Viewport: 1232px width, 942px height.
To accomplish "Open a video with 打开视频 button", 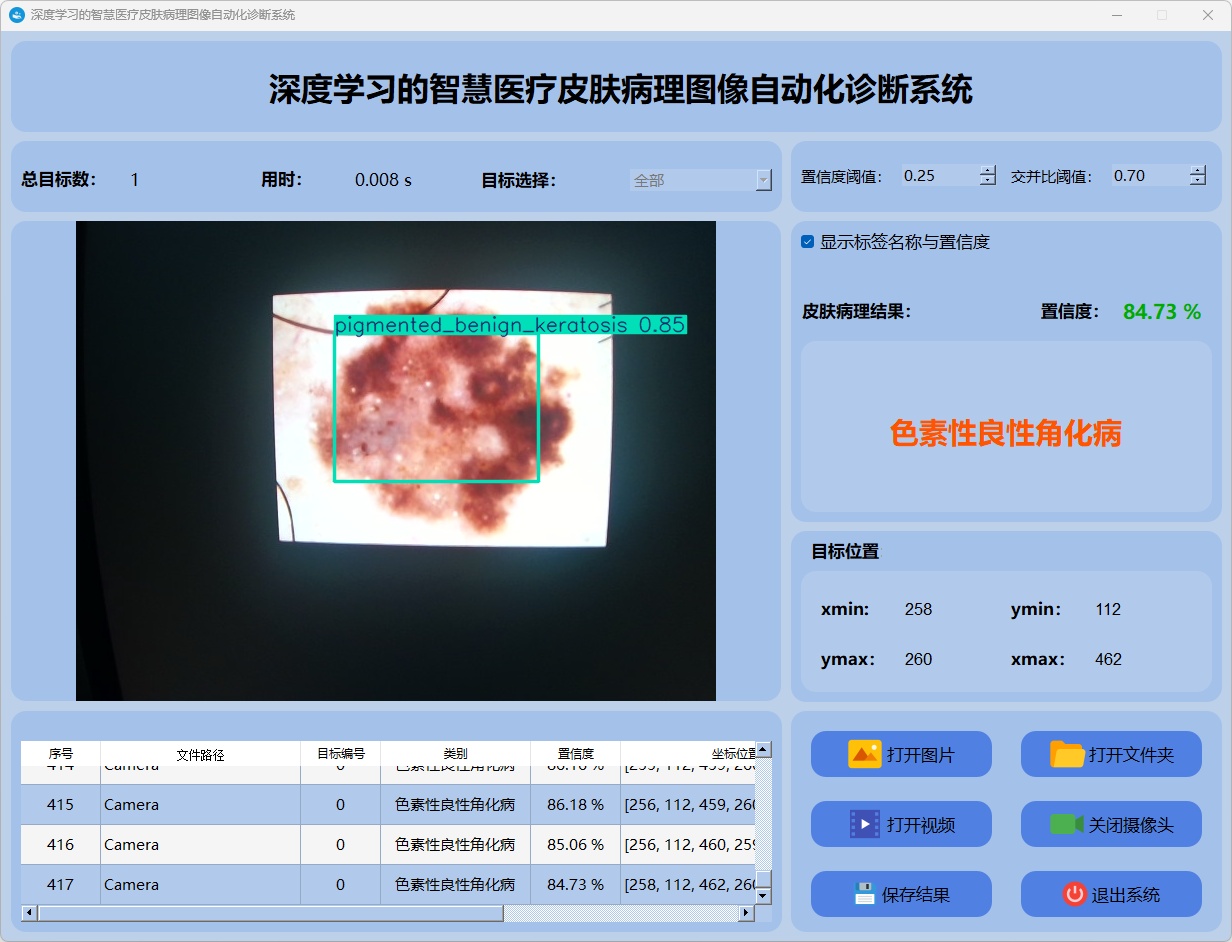I will point(901,824).
